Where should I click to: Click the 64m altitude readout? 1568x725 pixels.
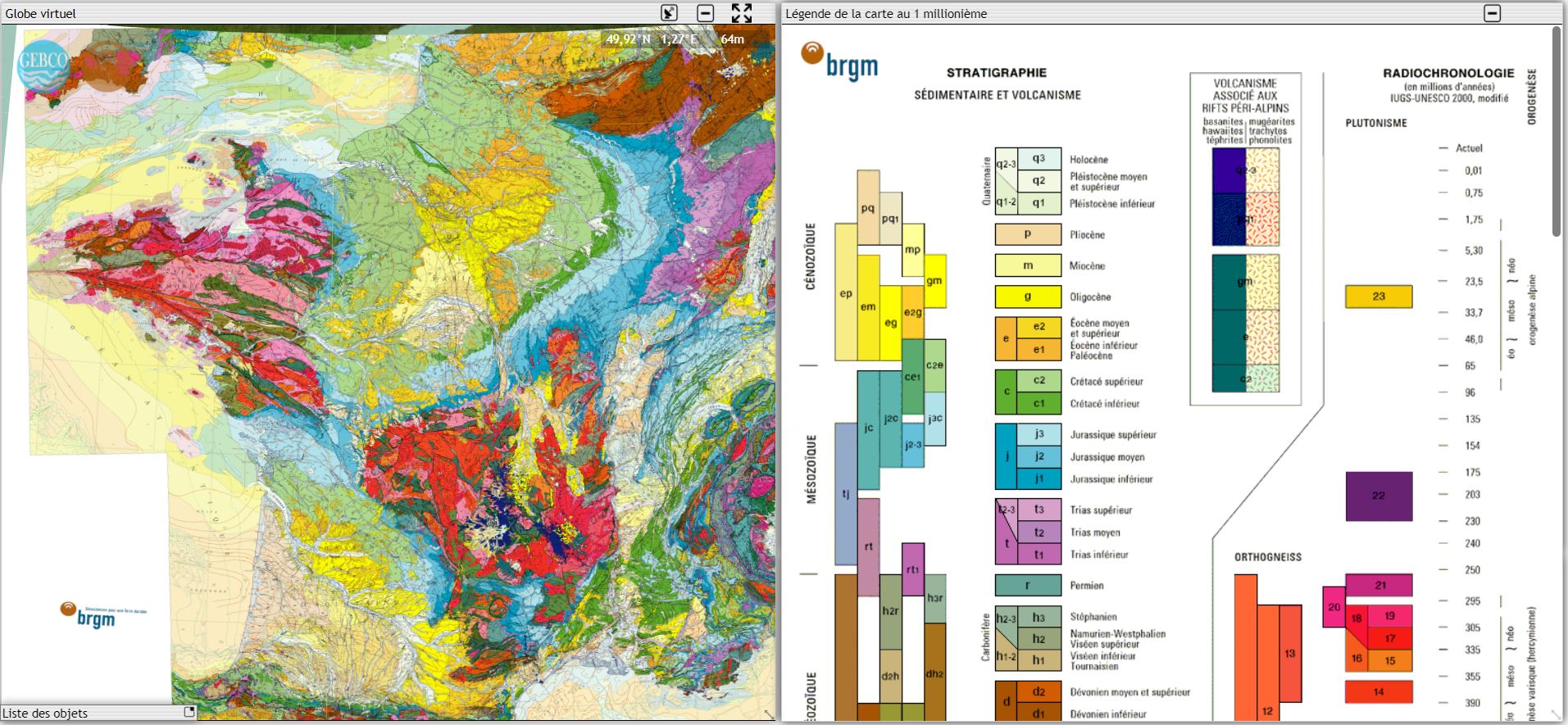click(x=732, y=39)
